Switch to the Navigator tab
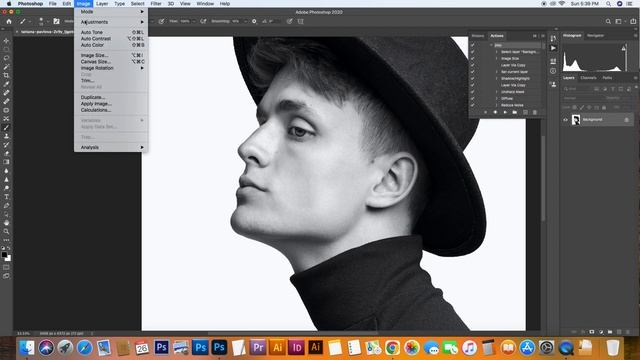The image size is (640, 360). pyautogui.click(x=595, y=36)
